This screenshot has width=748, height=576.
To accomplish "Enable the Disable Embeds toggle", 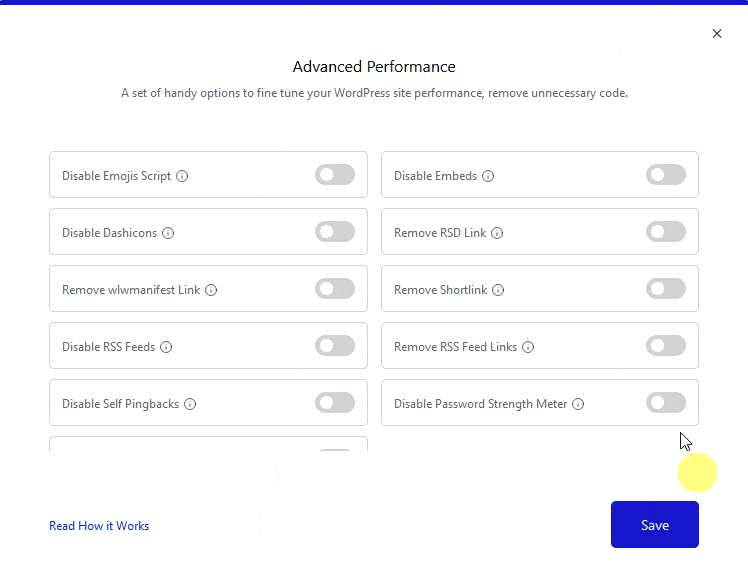I will pyautogui.click(x=666, y=175).
